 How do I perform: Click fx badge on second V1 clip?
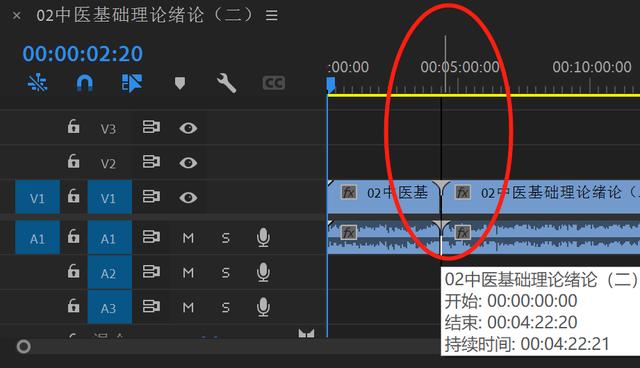point(463,192)
